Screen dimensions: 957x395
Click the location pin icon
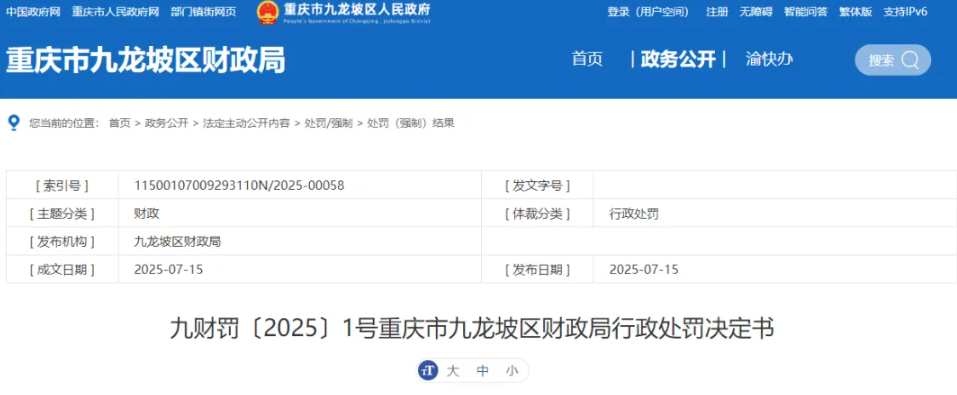point(13,122)
